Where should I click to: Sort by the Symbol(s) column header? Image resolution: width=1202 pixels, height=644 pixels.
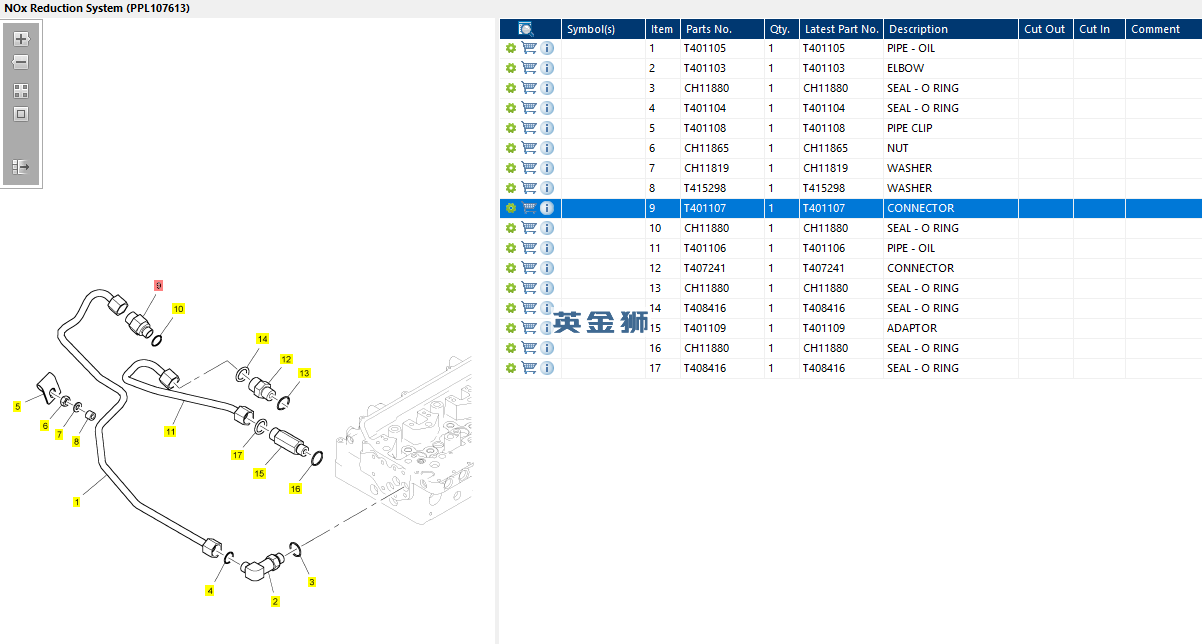point(603,29)
